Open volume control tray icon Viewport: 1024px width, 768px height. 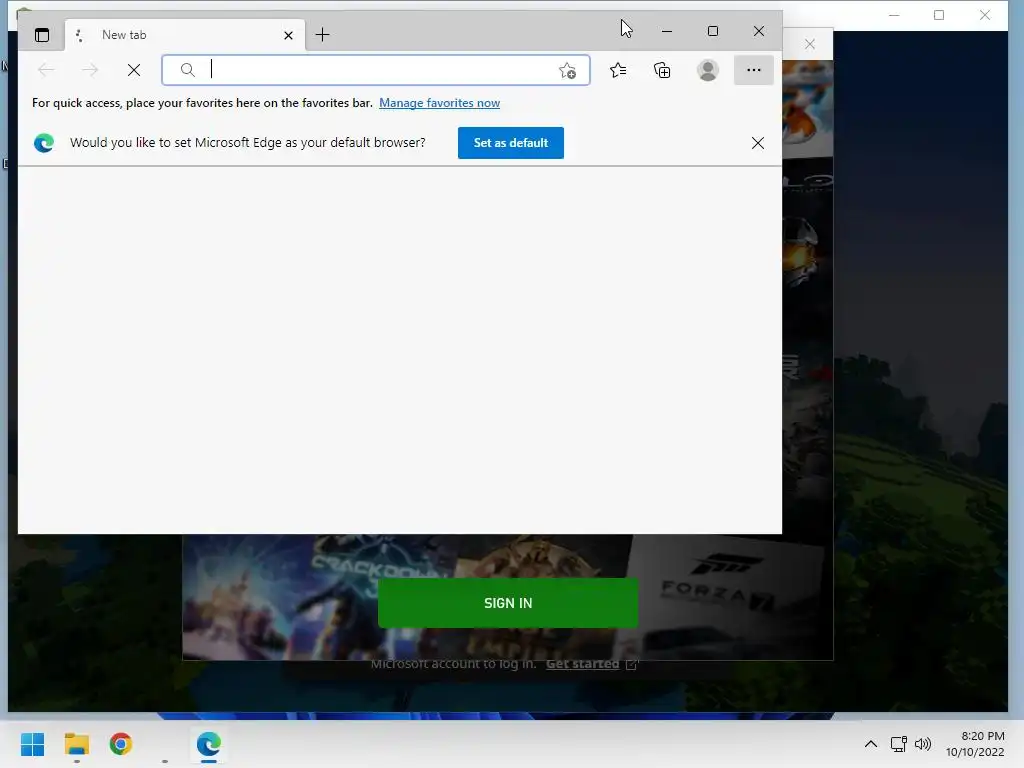(923, 744)
